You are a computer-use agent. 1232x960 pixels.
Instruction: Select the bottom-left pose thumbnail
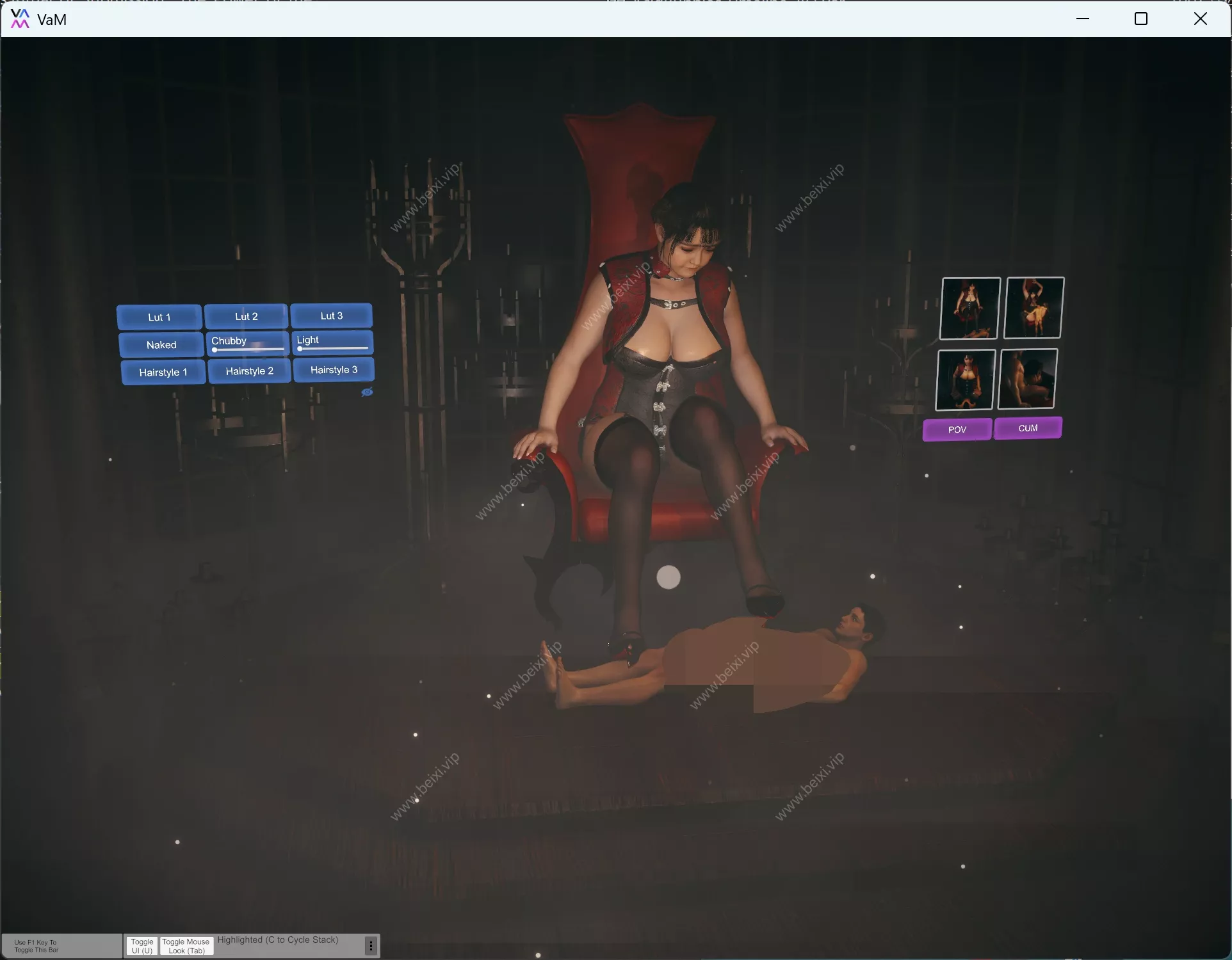pyautogui.click(x=965, y=379)
